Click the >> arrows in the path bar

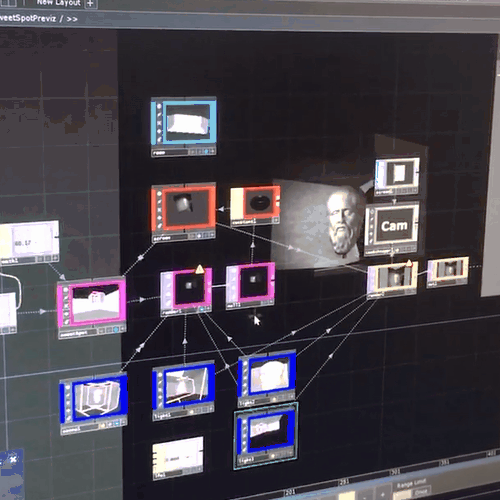point(72,19)
